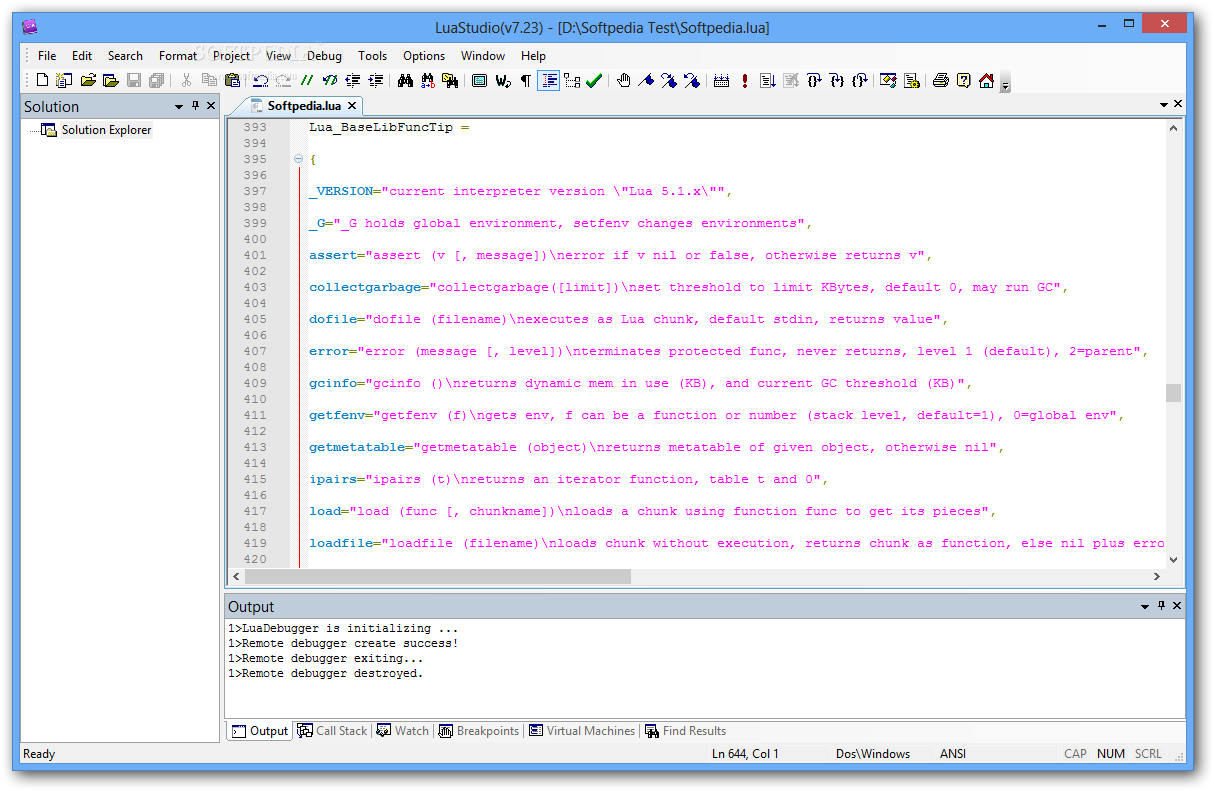Jump to previous bookmark icon
The width and height of the screenshot is (1214, 791).
(x=692, y=81)
